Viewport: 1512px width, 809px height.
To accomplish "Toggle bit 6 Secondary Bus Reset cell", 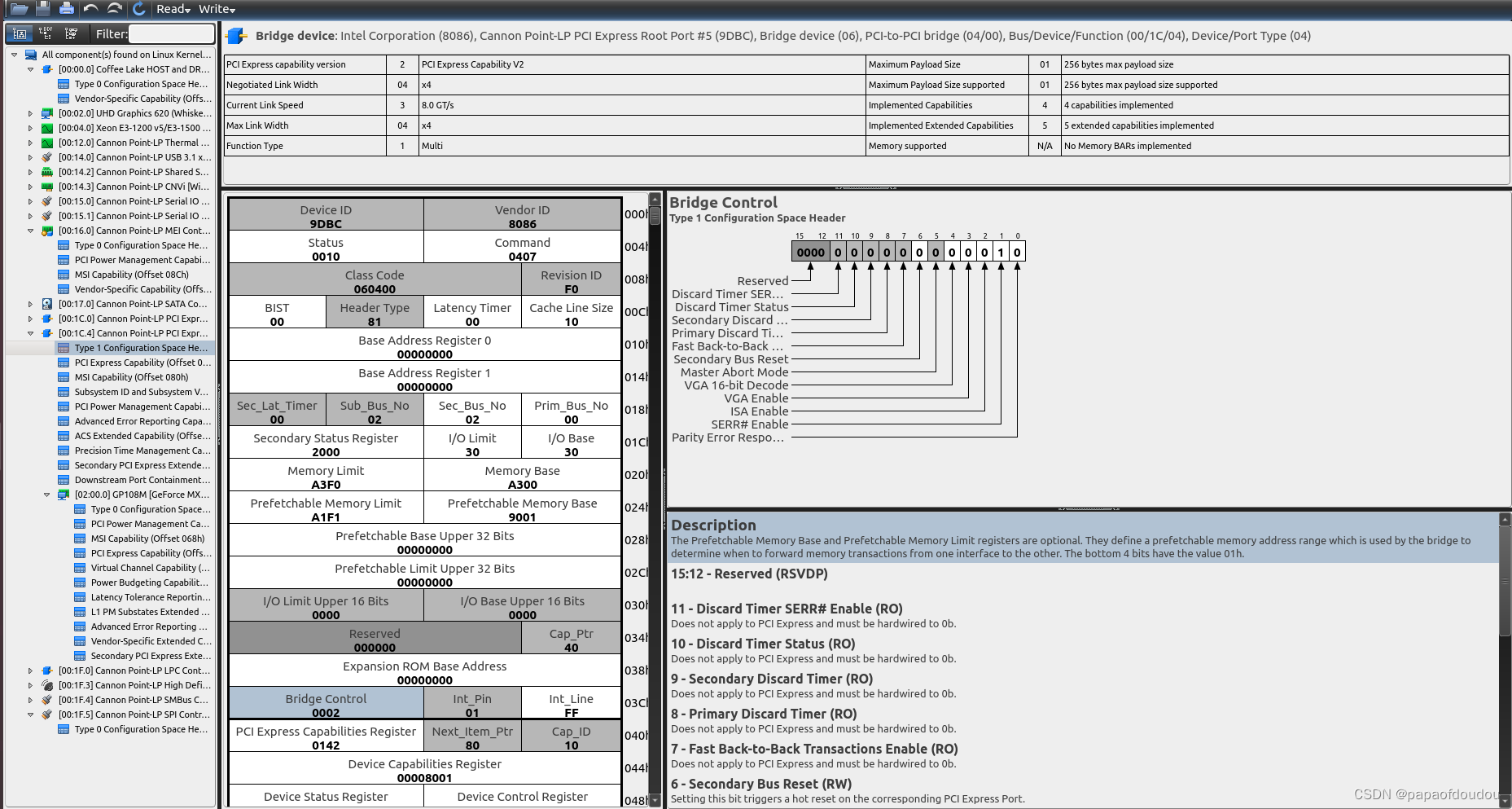I will [919, 252].
